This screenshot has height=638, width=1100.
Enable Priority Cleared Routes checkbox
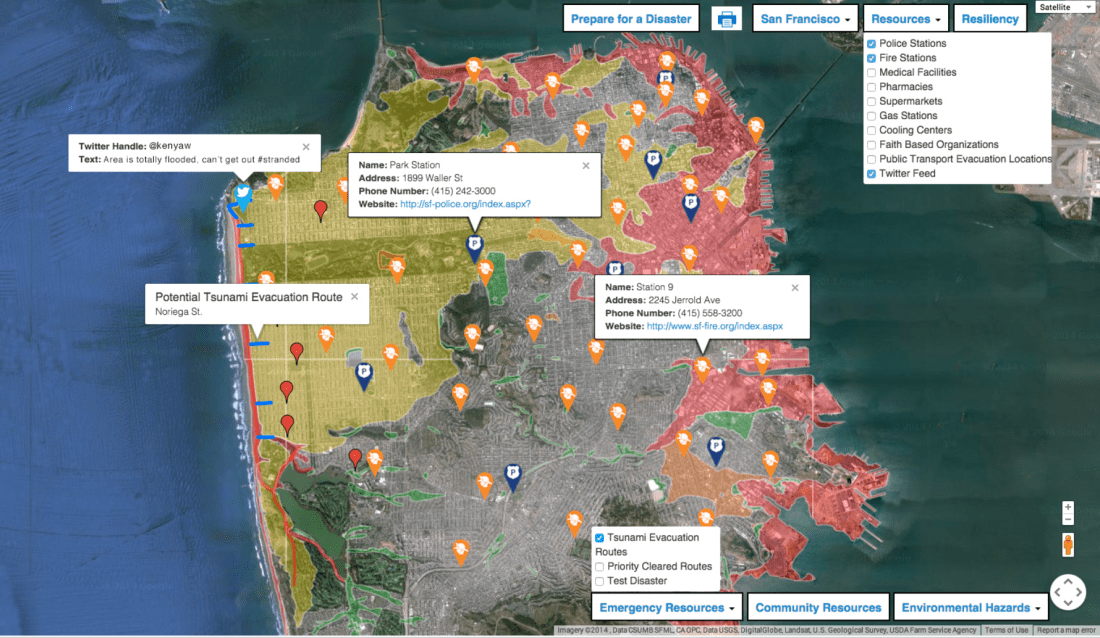pos(600,566)
